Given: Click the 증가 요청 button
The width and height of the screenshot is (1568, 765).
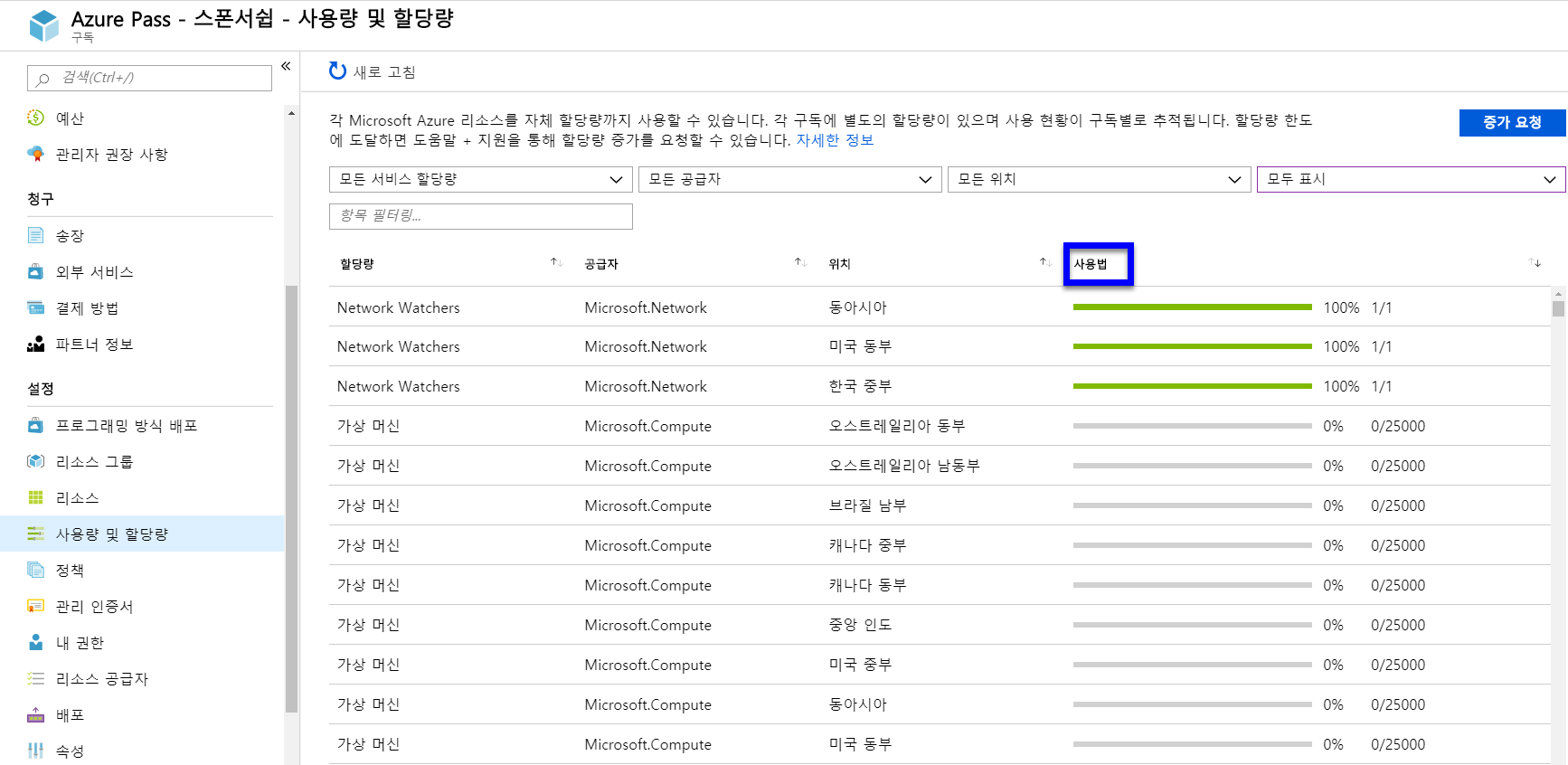Looking at the screenshot, I should 1512,122.
